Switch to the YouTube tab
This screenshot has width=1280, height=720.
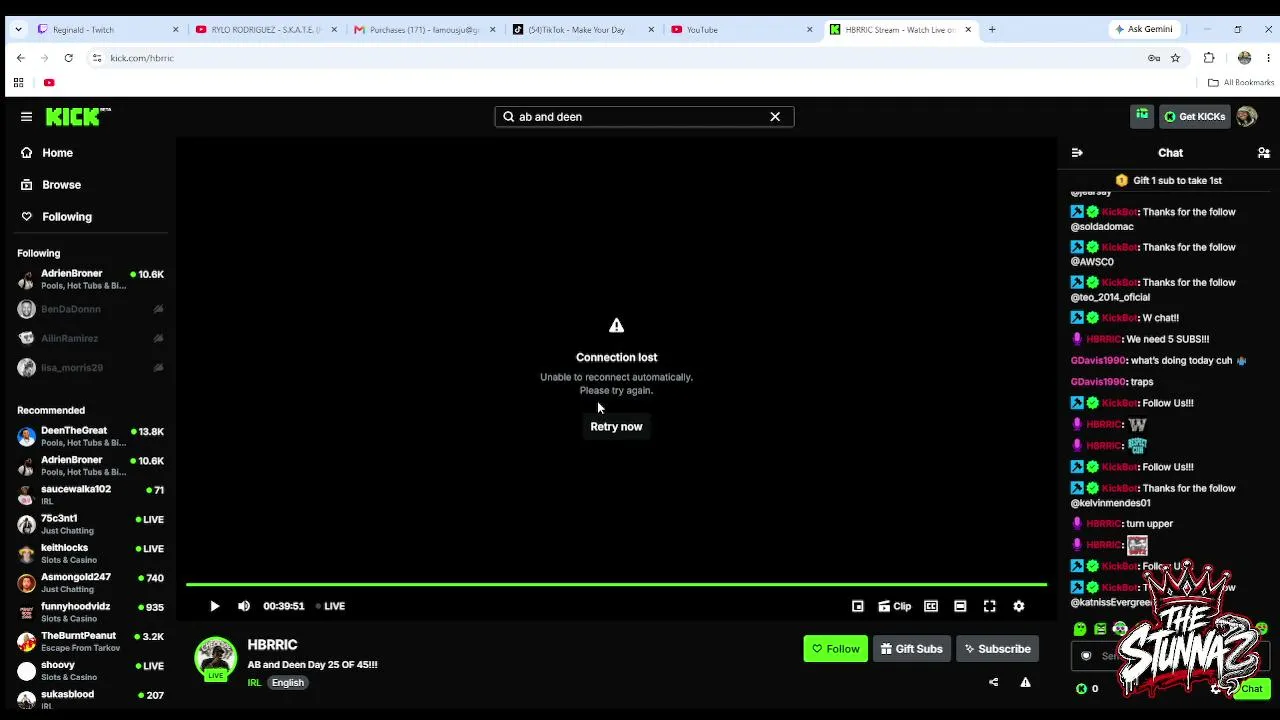[742, 30]
